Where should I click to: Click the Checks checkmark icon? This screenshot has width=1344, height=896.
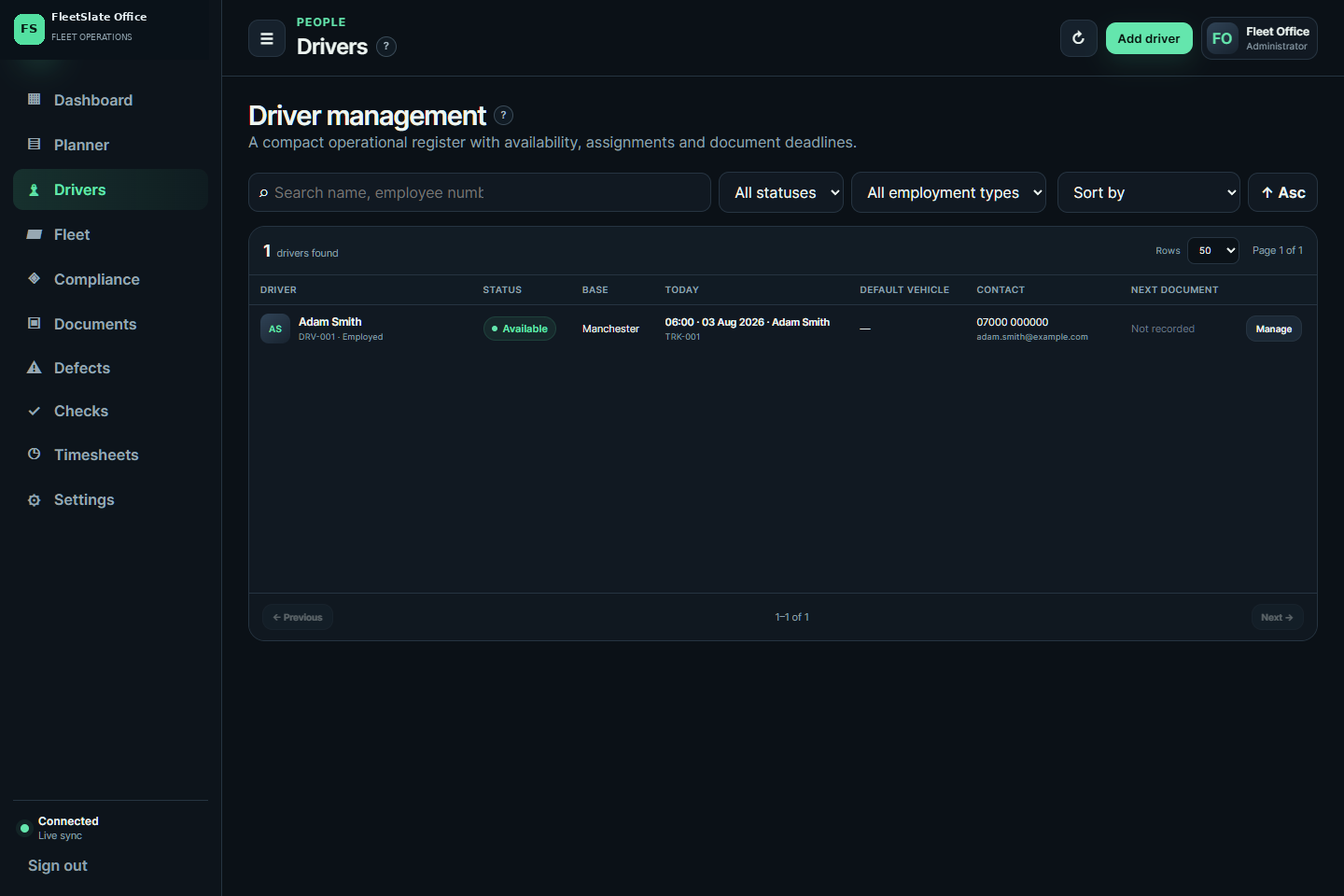coord(35,411)
